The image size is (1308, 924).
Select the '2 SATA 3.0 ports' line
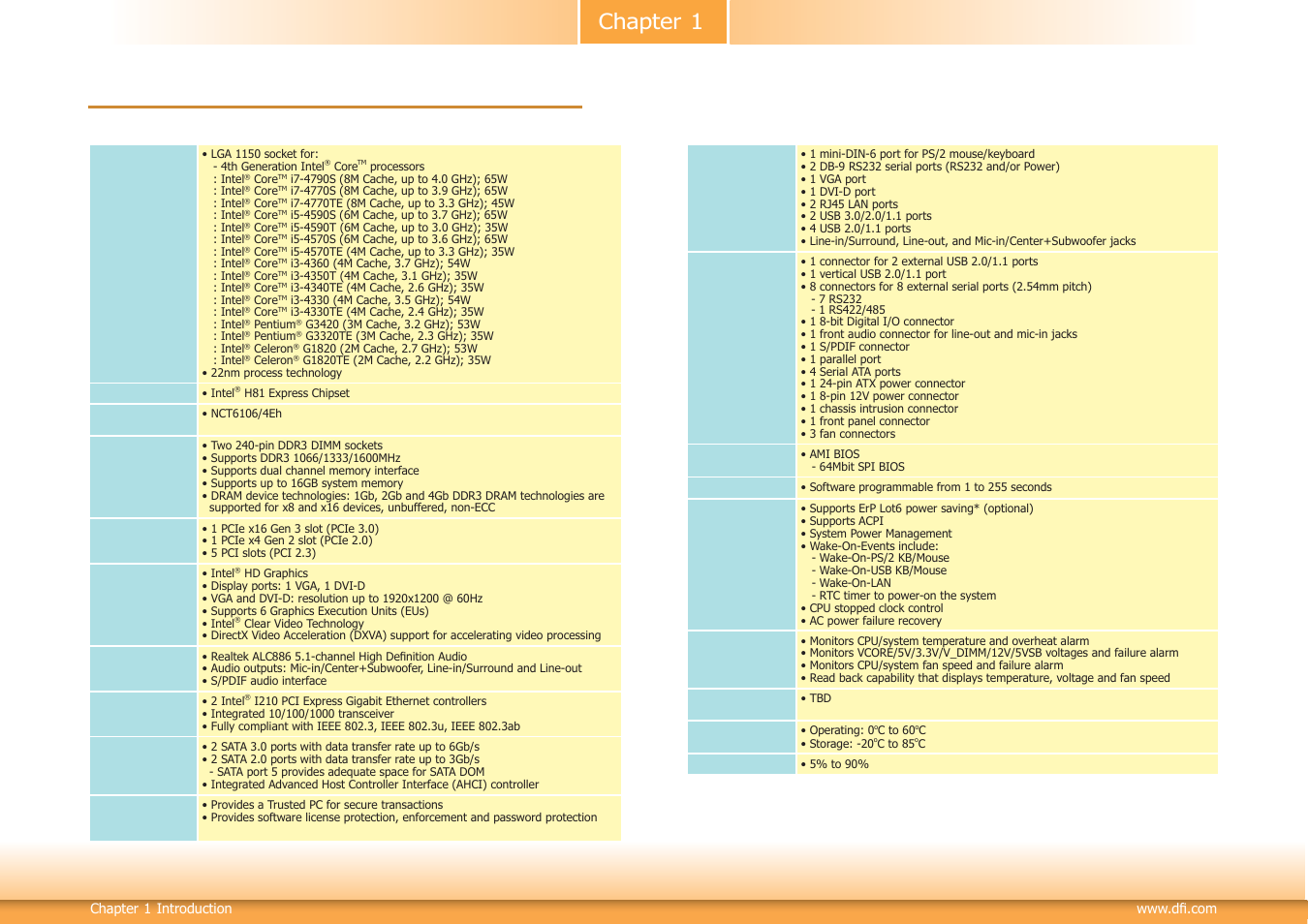tap(340, 747)
